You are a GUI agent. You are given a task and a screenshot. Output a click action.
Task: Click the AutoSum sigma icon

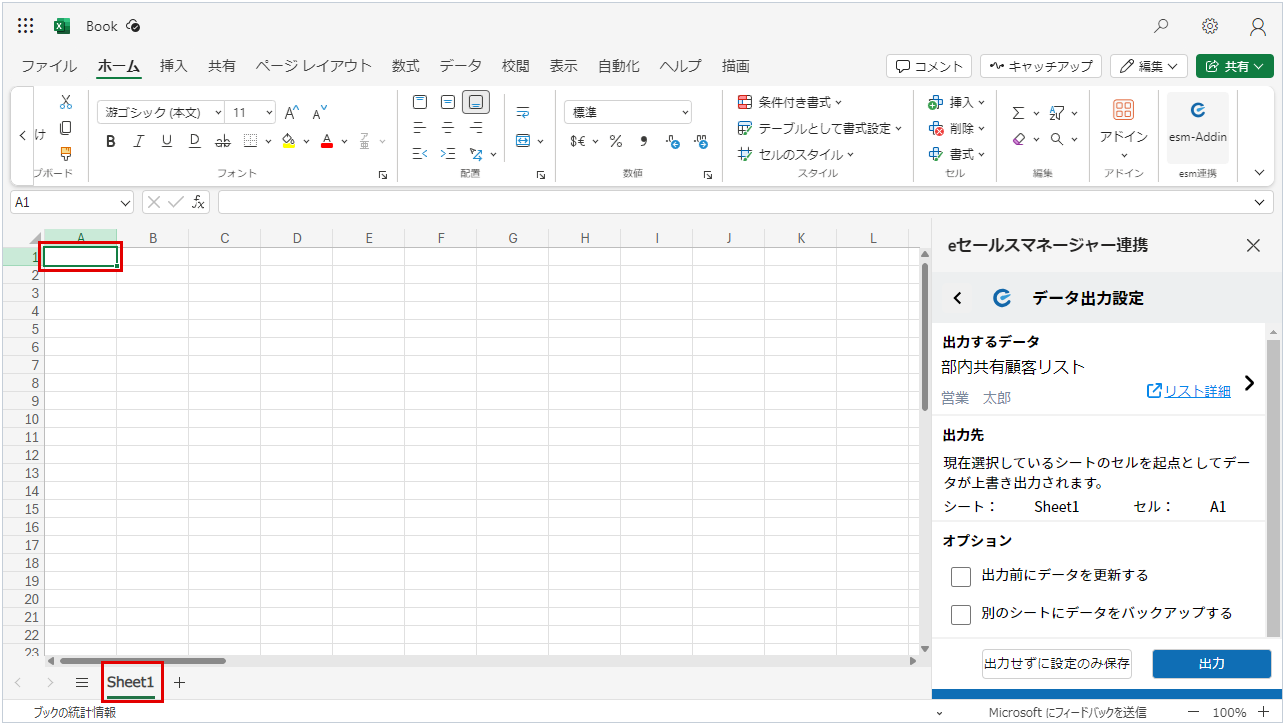pos(1018,113)
